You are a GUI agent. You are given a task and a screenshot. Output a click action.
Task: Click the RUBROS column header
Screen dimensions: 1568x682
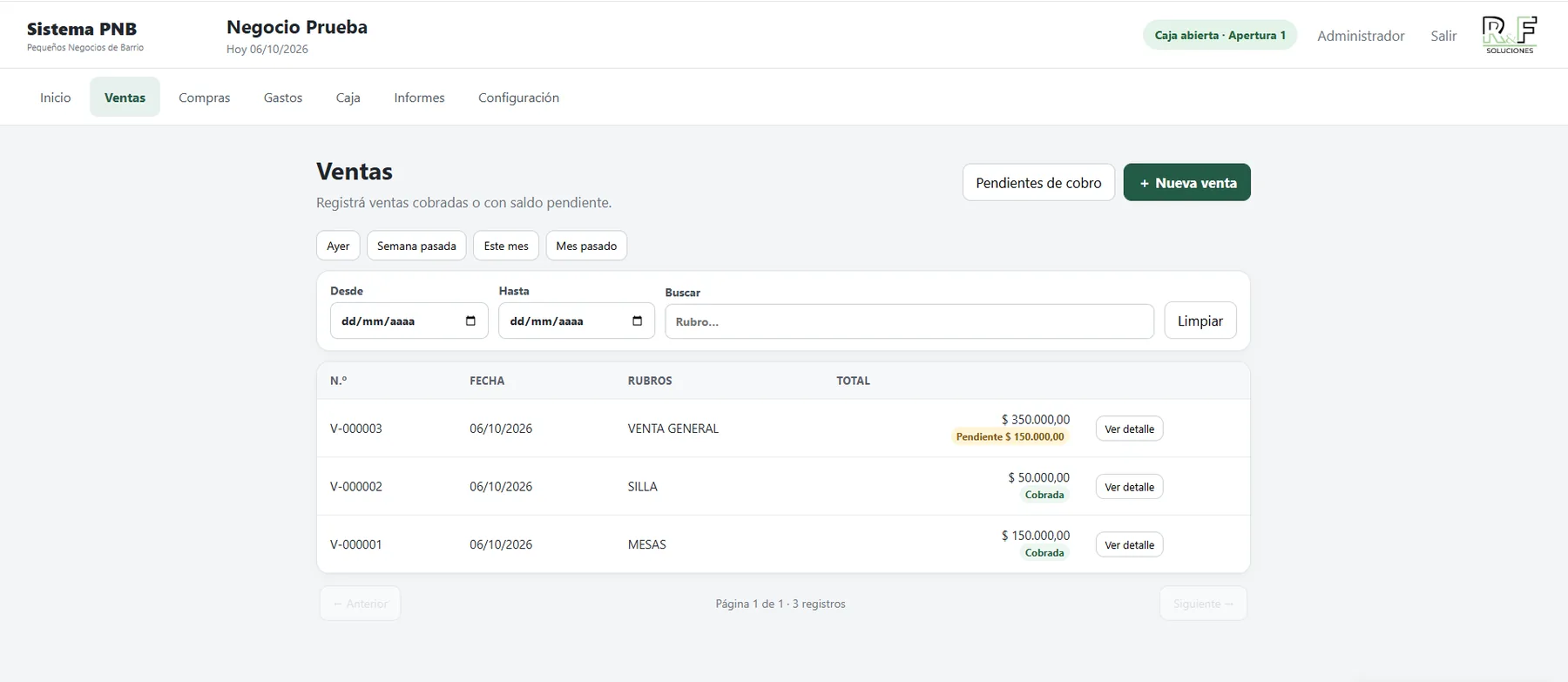coord(650,381)
